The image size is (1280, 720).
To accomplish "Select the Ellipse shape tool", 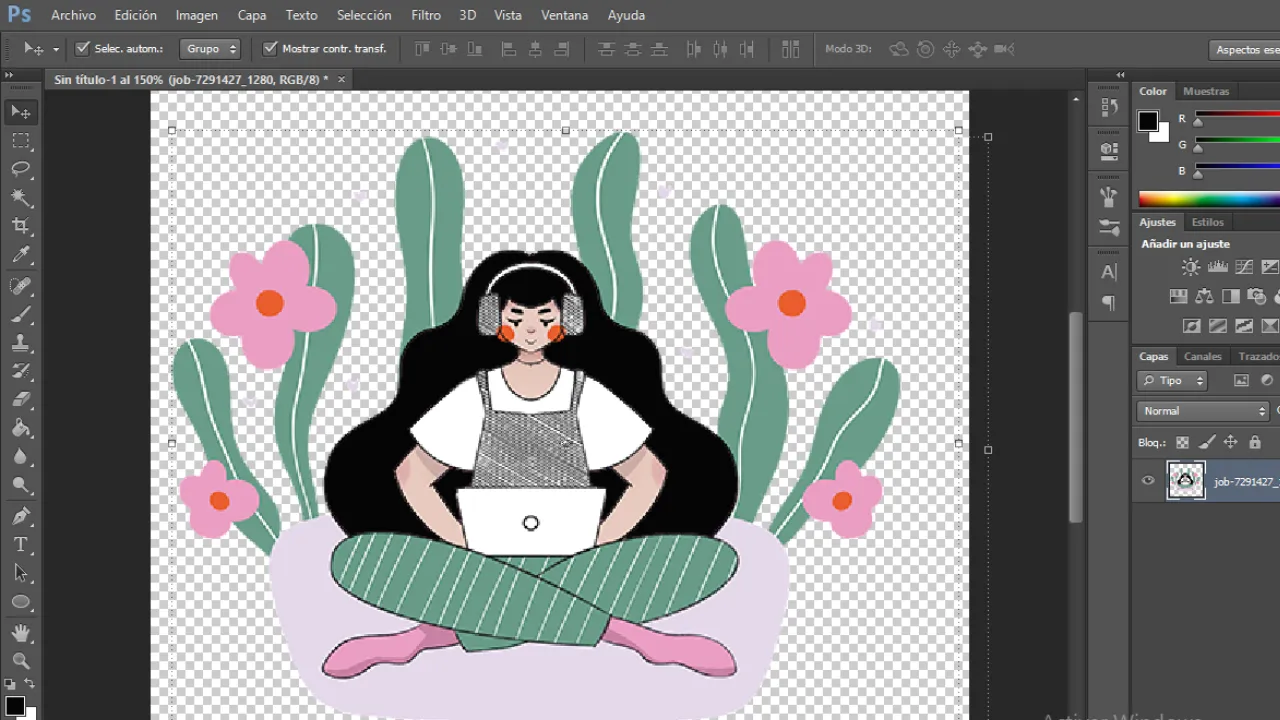I will tap(21, 602).
